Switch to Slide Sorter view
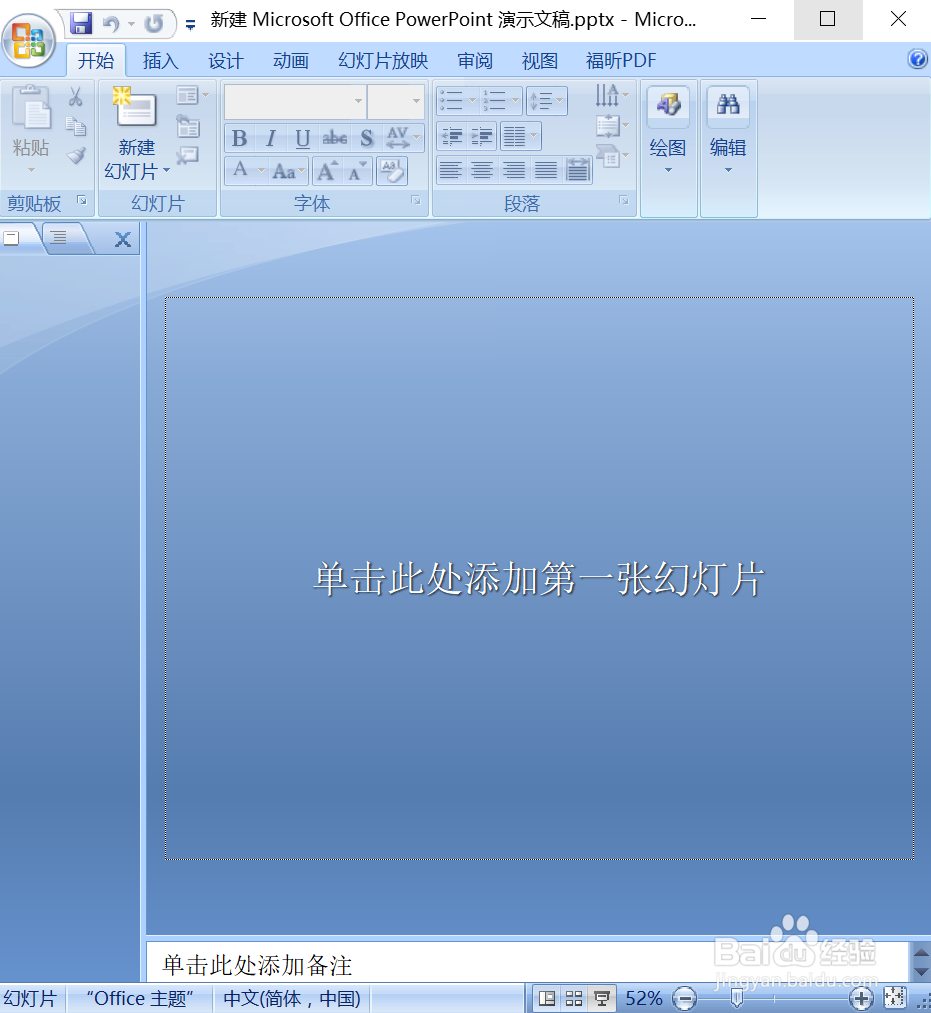 point(572,997)
